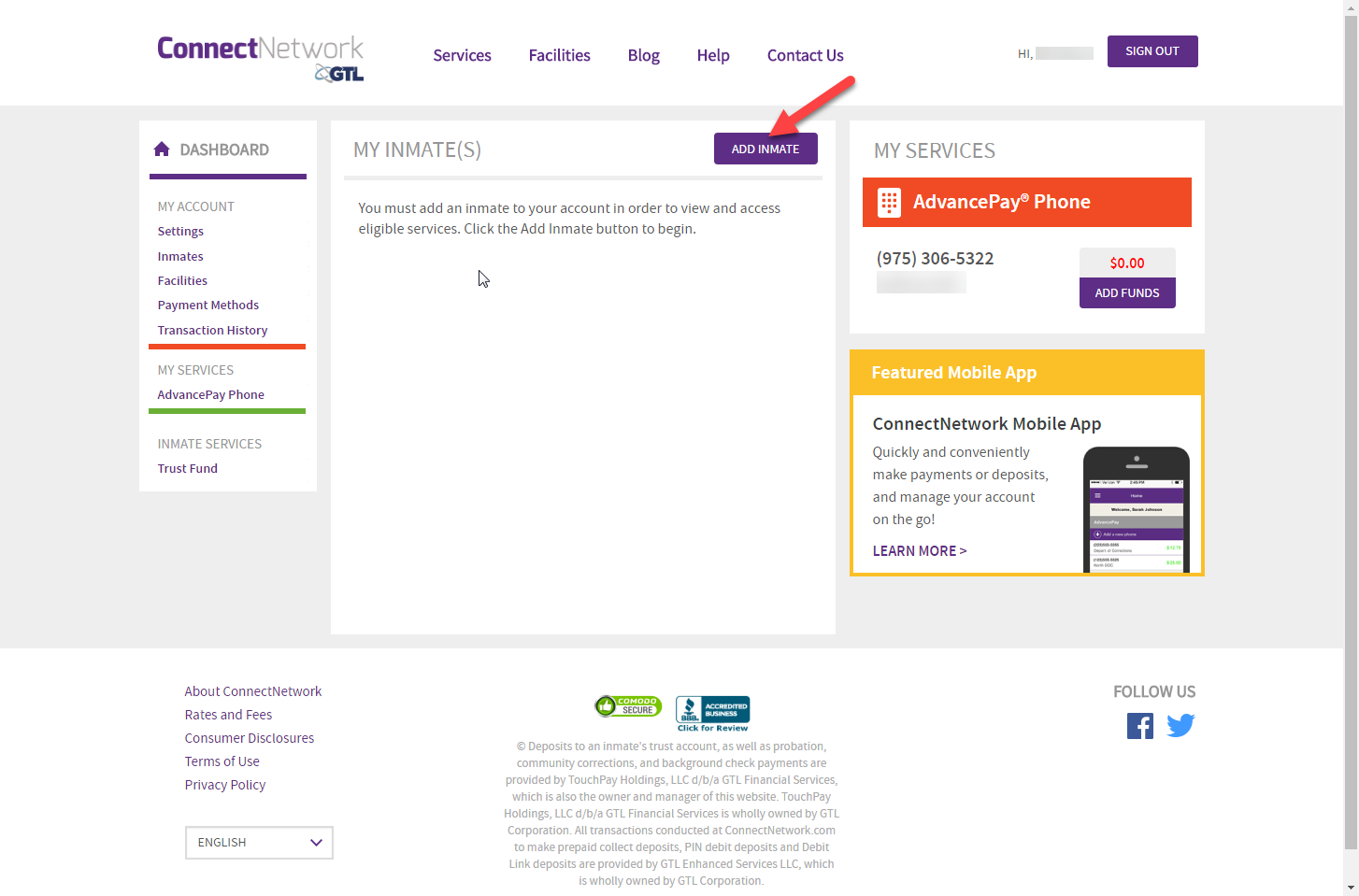This screenshot has width=1359, height=896.
Task: Open Consumer Disclosures link
Action: point(250,738)
